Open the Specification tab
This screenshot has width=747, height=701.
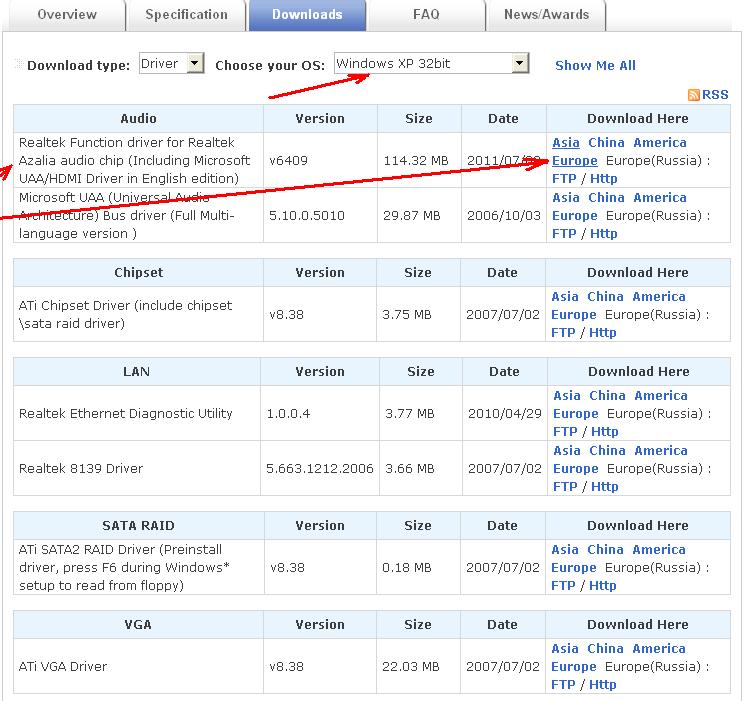tap(186, 15)
